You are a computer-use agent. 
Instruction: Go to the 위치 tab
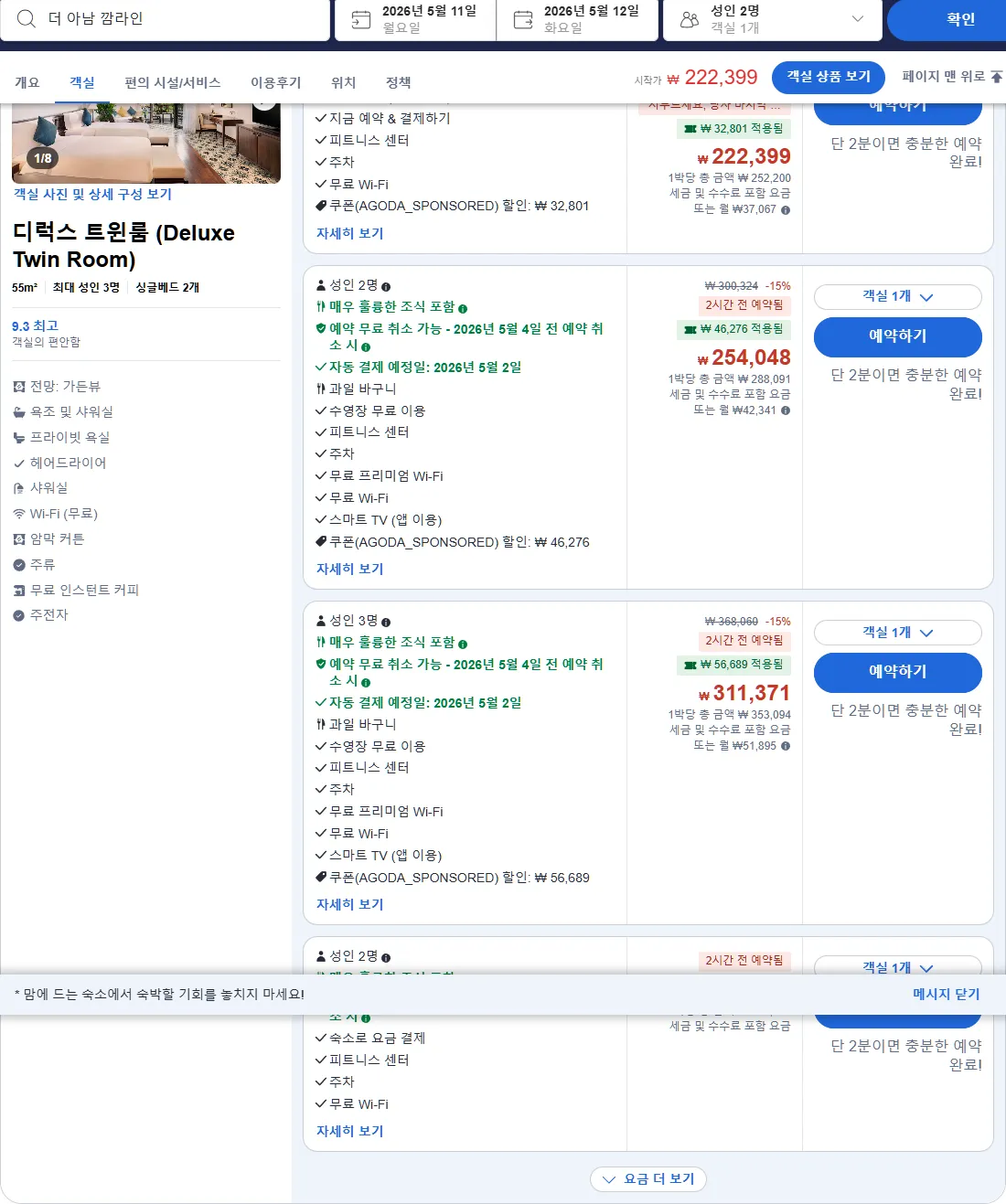(344, 82)
